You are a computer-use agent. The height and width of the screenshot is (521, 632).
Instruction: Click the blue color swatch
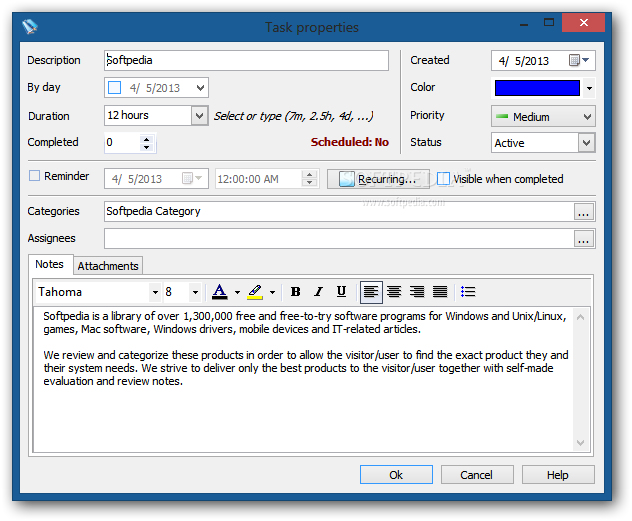click(537, 88)
